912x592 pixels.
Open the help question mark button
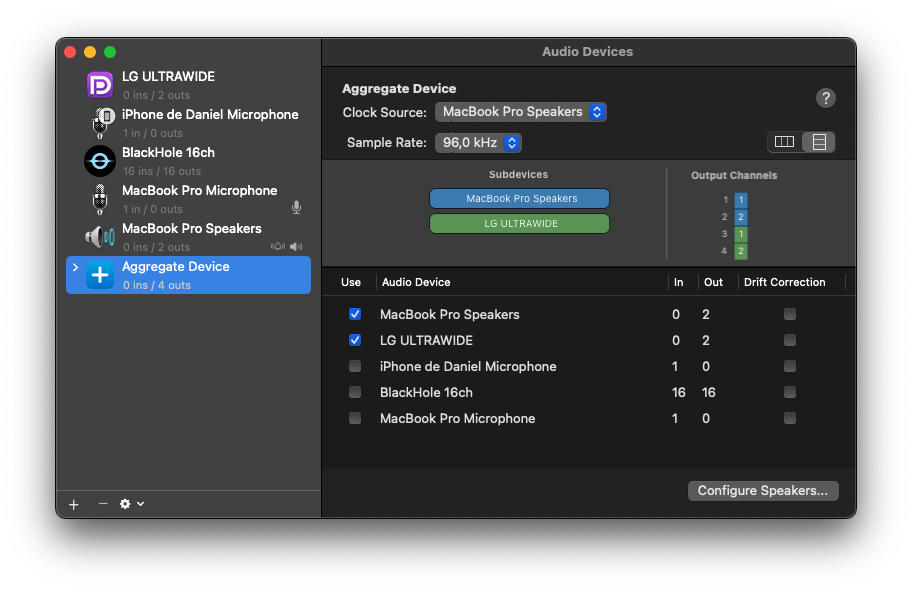pos(825,98)
